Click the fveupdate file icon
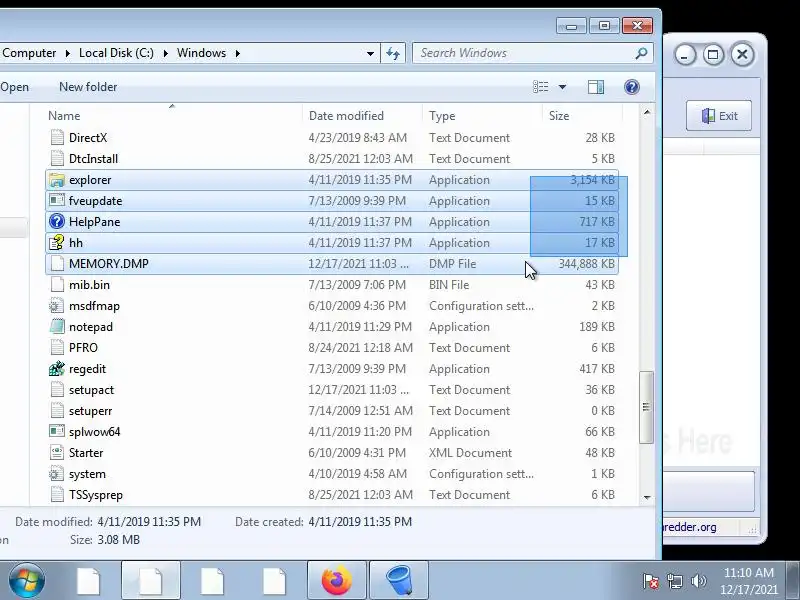Image resolution: width=800 pixels, height=600 pixels. [x=57, y=201]
